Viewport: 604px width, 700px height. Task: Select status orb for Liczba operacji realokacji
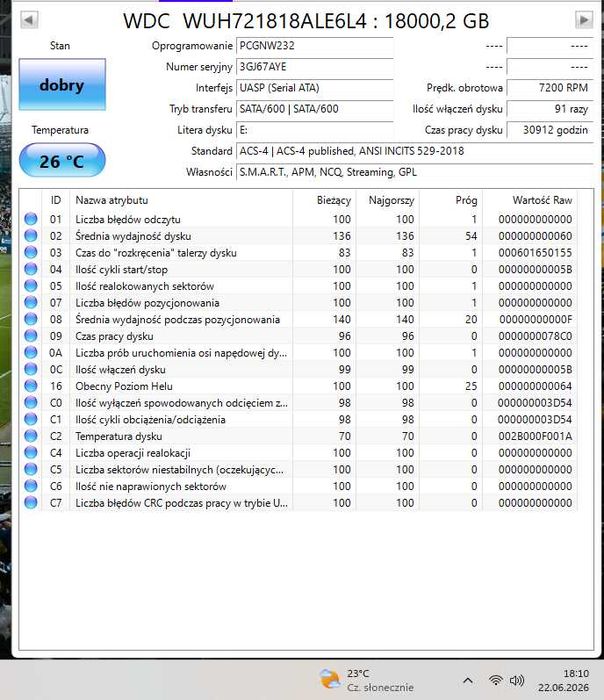point(31,453)
